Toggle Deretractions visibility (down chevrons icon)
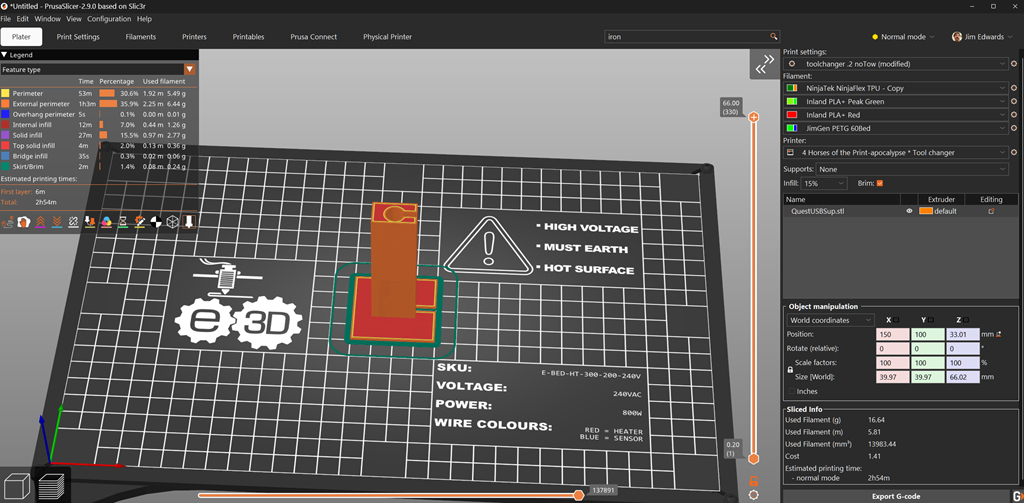The height and width of the screenshot is (503, 1024). 57,222
